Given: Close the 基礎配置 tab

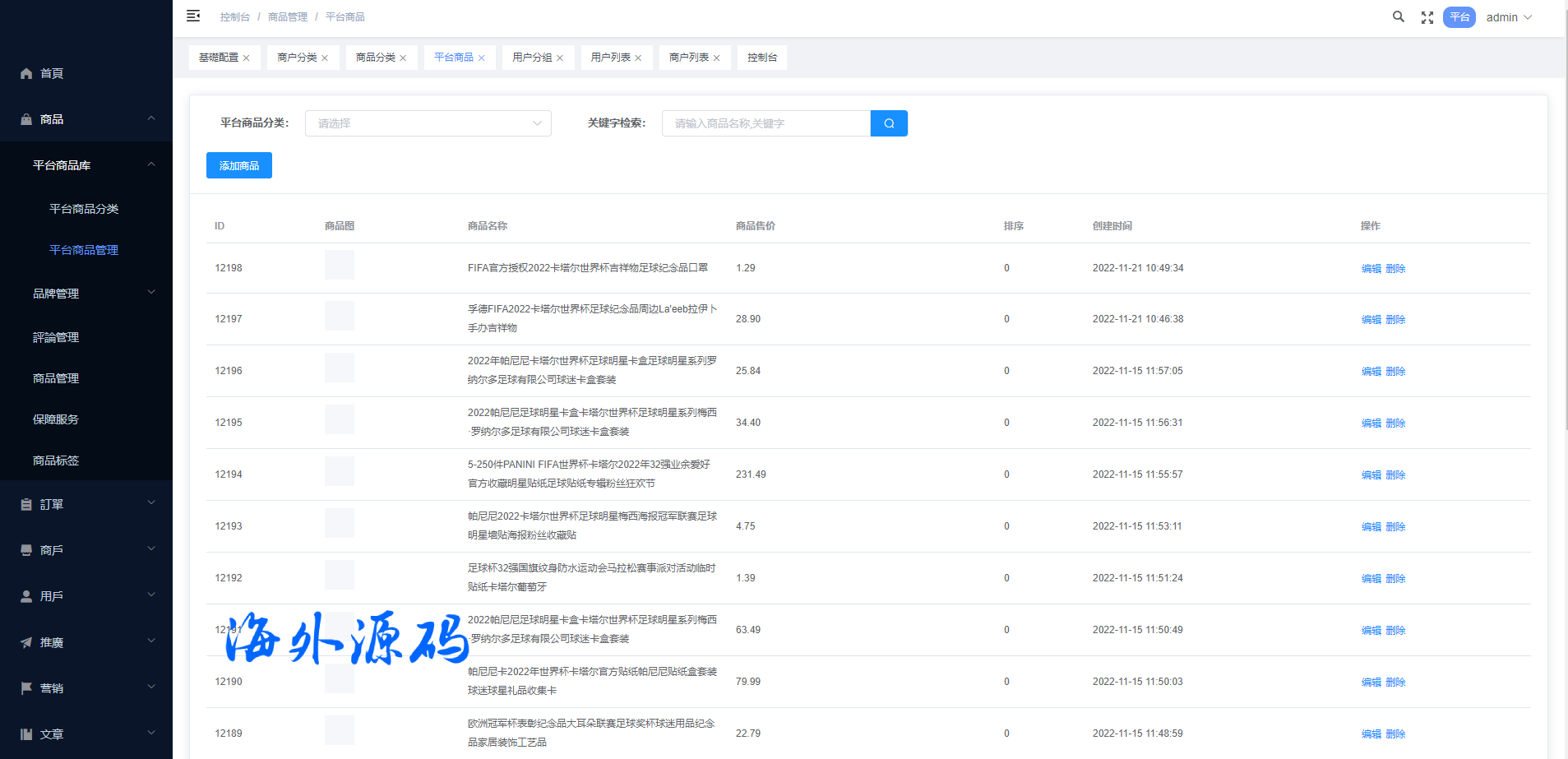Looking at the screenshot, I should click(246, 58).
